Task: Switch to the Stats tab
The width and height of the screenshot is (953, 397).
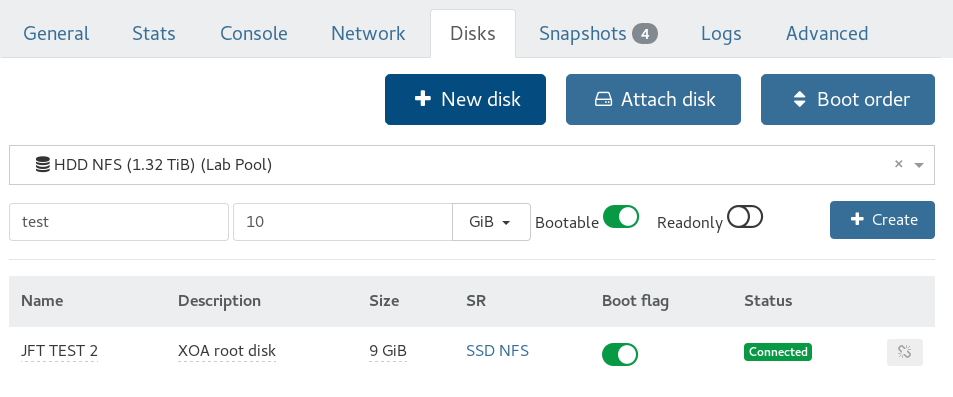Action: click(154, 33)
